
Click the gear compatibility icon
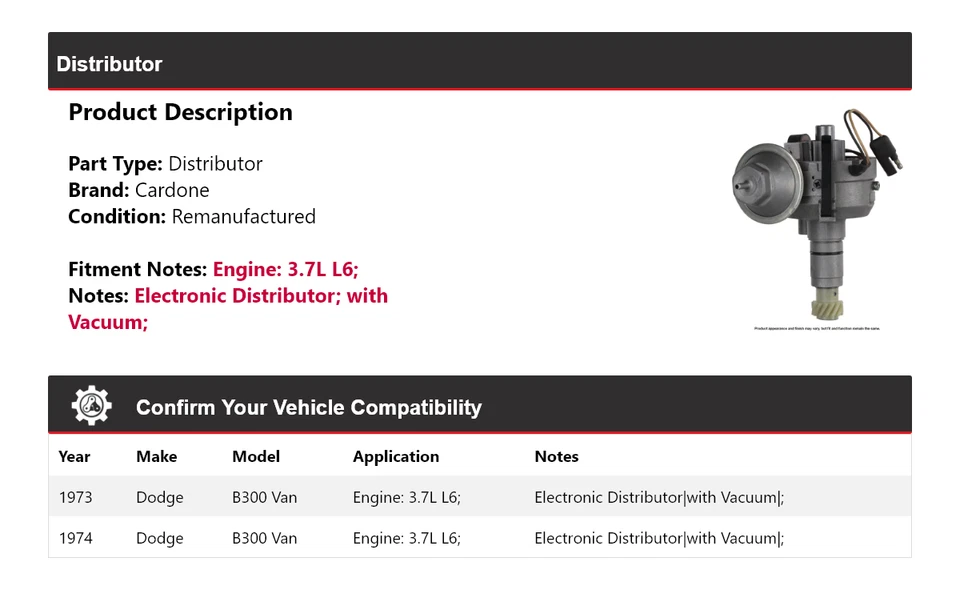click(91, 406)
